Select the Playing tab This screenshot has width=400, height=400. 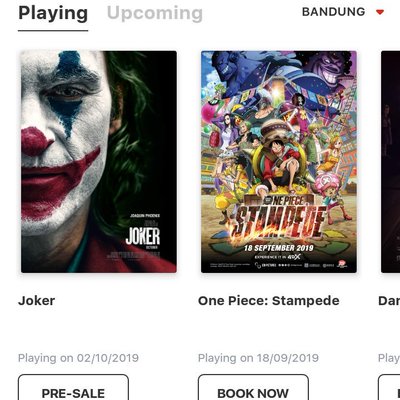pos(53,13)
